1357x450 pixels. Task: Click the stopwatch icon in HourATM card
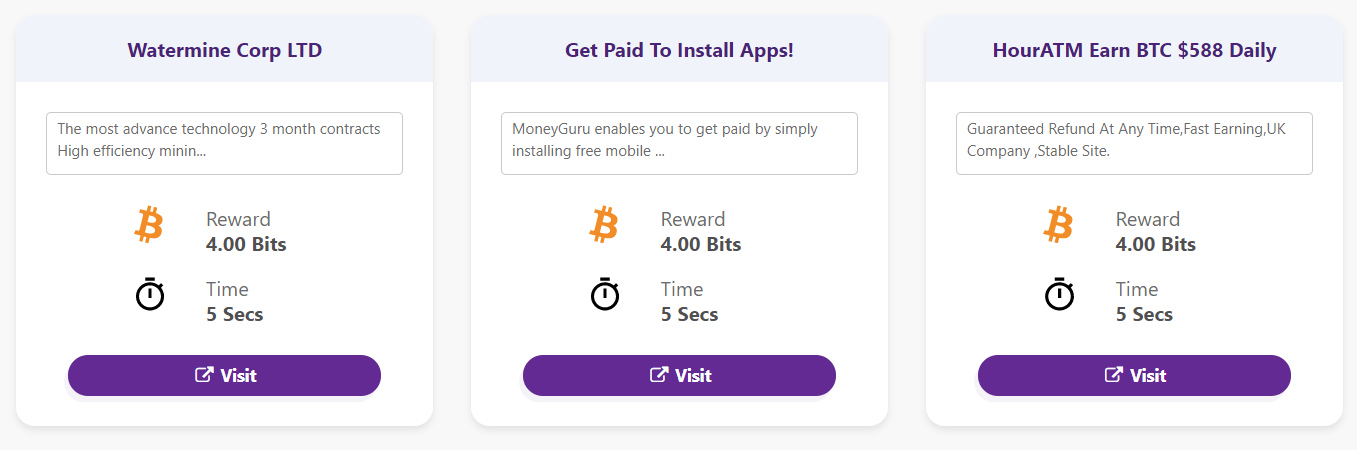1059,294
